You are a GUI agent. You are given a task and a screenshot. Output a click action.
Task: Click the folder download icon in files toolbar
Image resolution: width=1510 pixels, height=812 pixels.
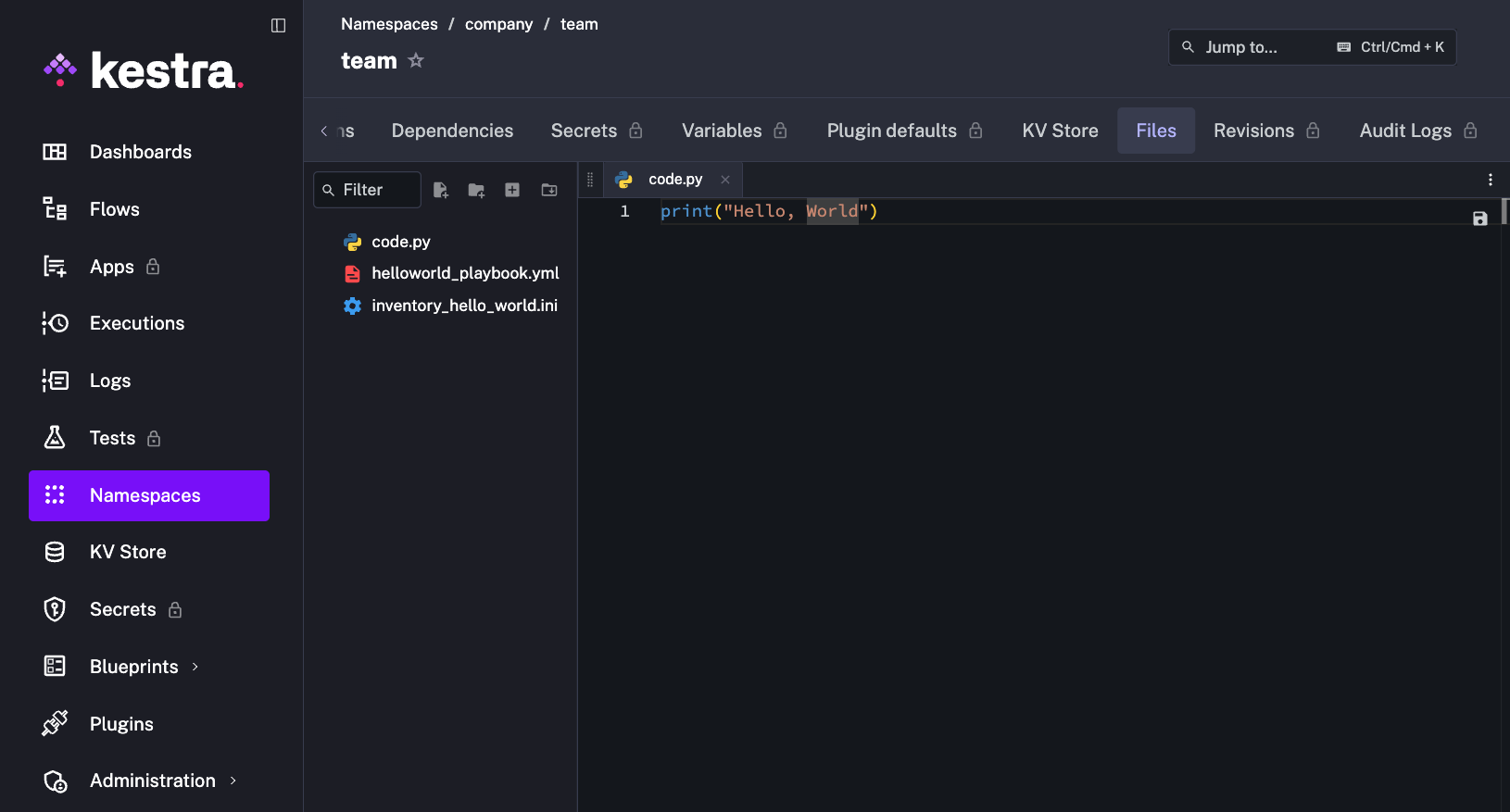pos(549,190)
